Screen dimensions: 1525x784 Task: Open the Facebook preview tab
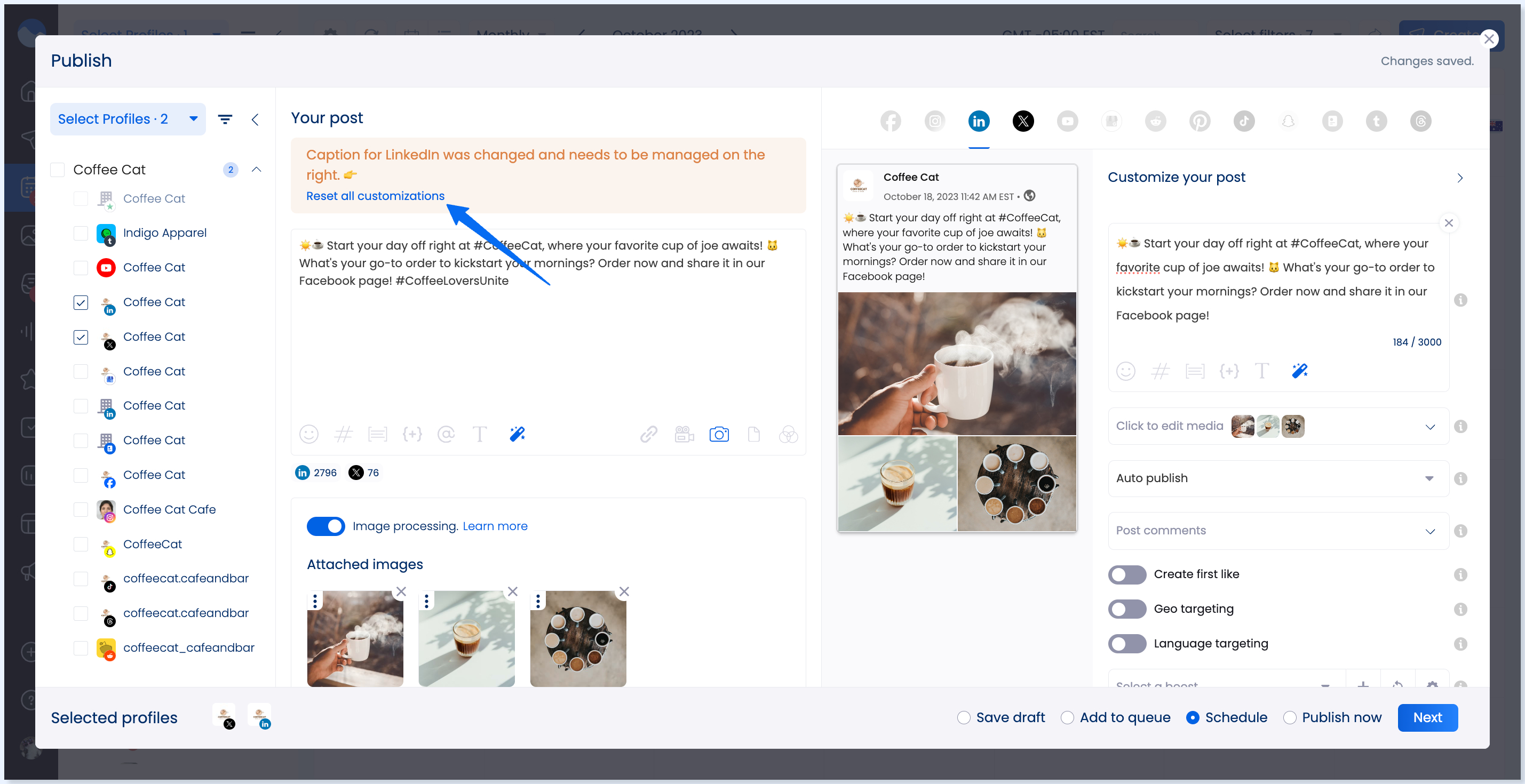pyautogui.click(x=891, y=121)
